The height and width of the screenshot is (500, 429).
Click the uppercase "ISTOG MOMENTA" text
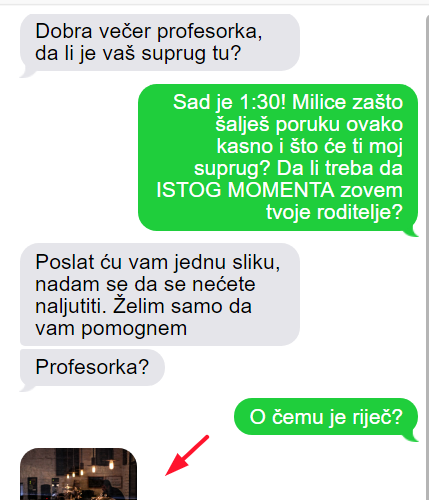245,190
